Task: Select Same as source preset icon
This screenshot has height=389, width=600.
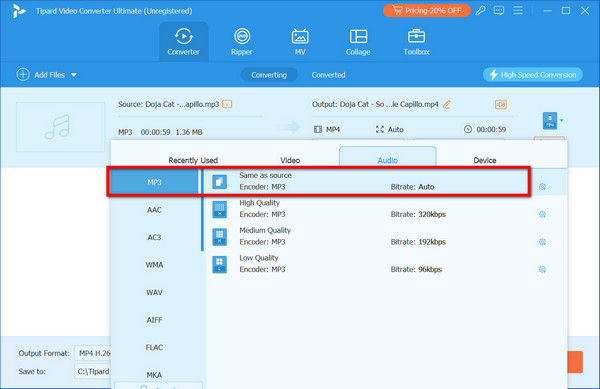Action: 220,182
